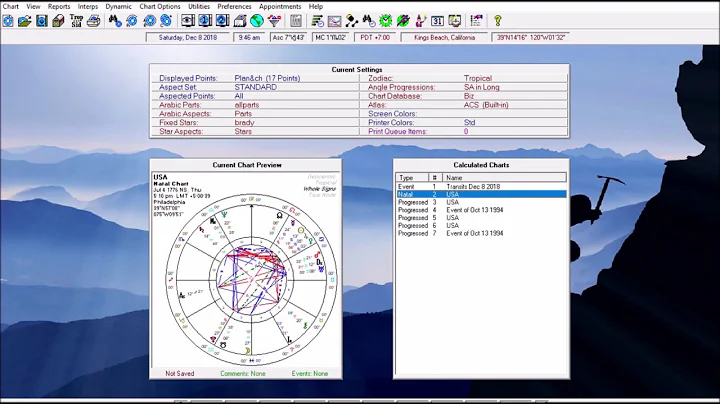Screen dimensions: 720x404
Task: Click the binoculars chart search icon
Action: tap(115, 21)
